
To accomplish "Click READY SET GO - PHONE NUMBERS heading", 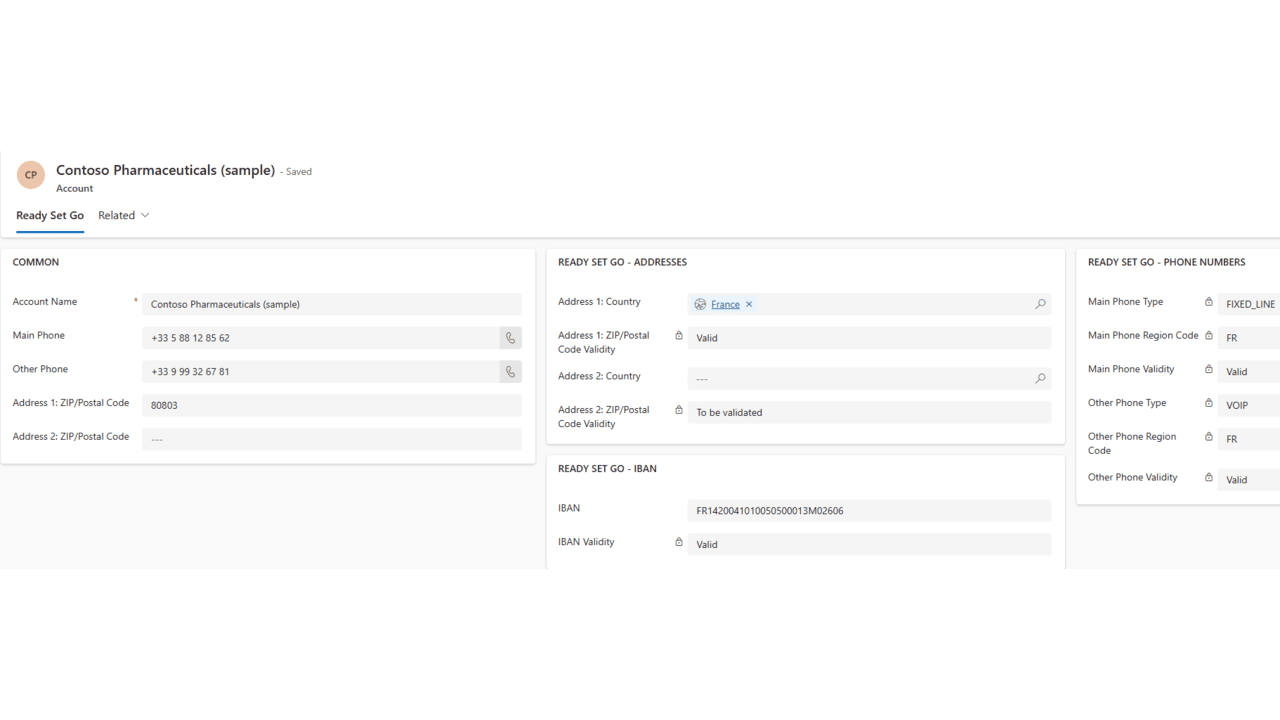I will (1166, 262).
